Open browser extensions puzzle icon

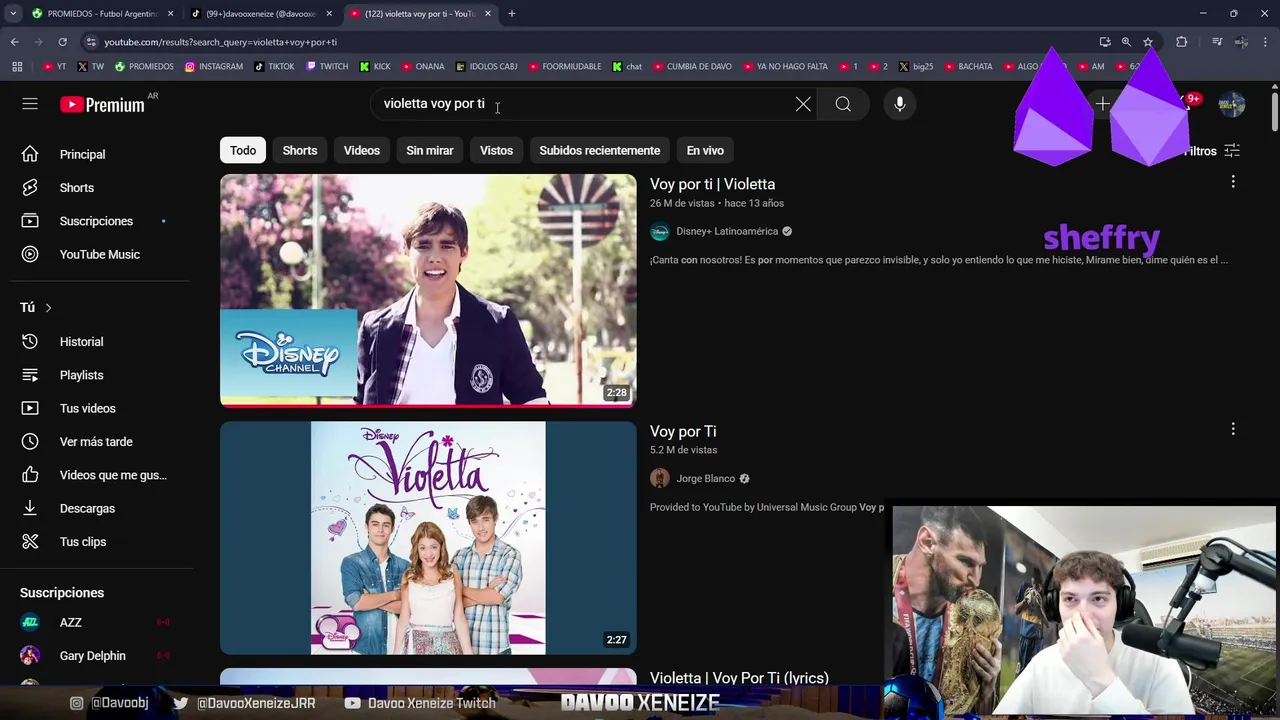(1182, 42)
